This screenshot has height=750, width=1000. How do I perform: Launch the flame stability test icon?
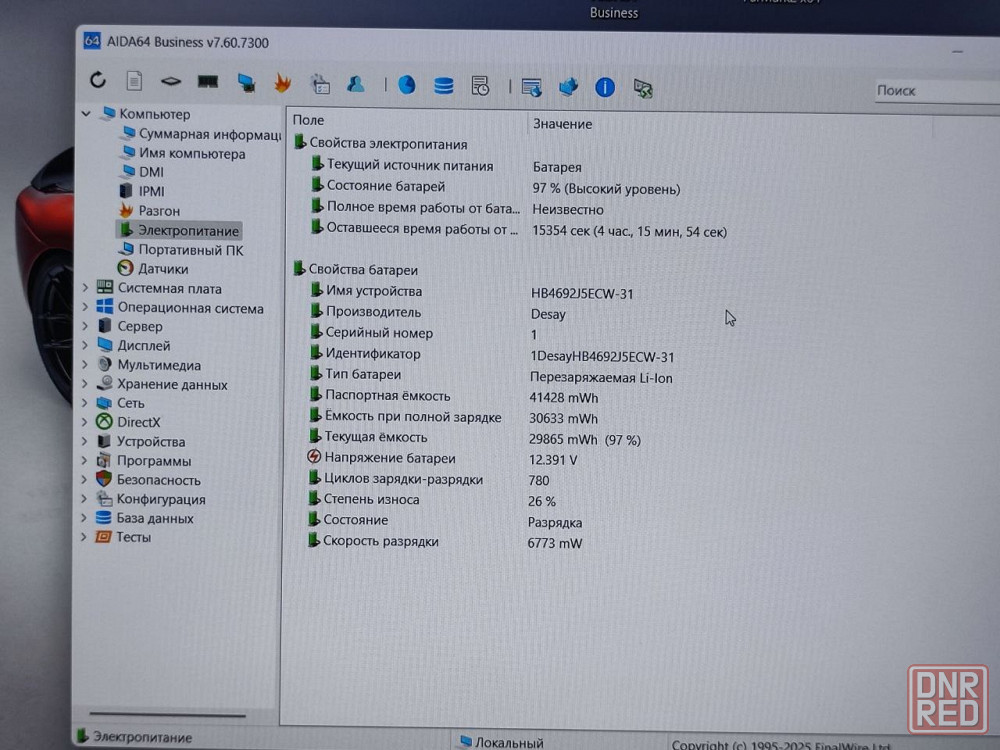283,83
